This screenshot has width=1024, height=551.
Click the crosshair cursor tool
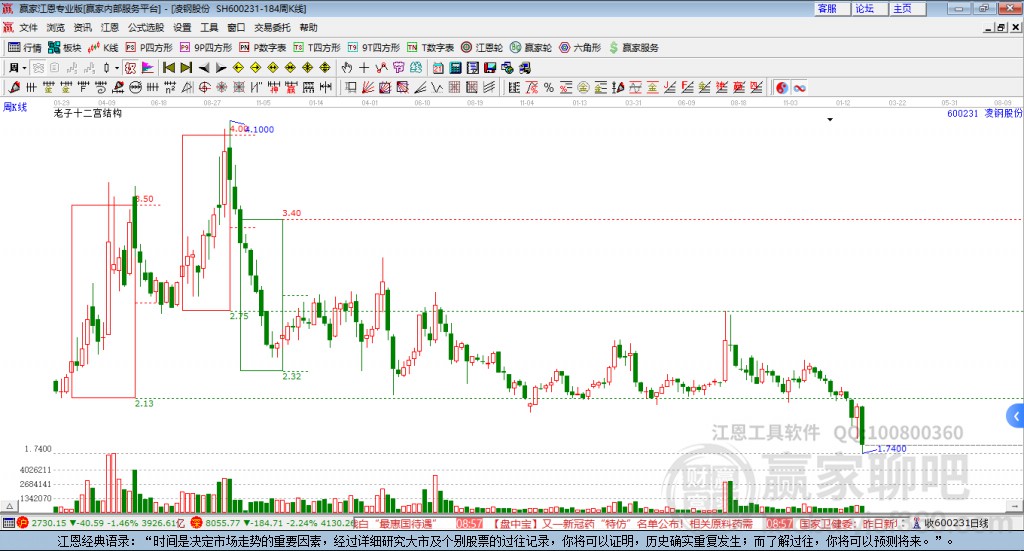(x=364, y=68)
